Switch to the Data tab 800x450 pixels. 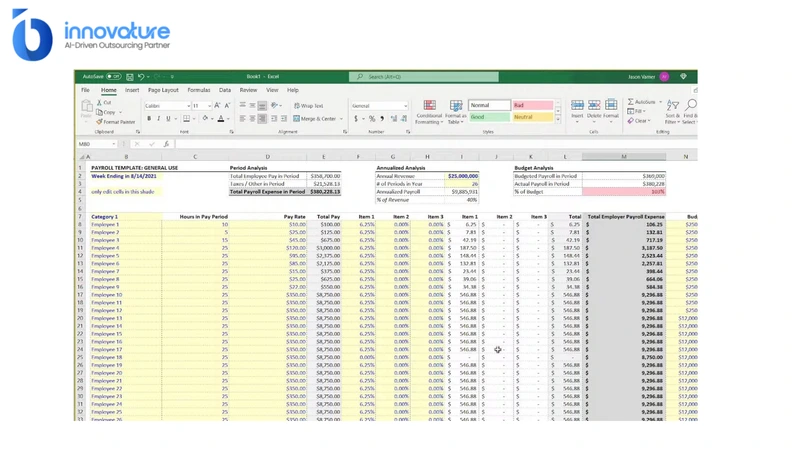pyautogui.click(x=224, y=90)
